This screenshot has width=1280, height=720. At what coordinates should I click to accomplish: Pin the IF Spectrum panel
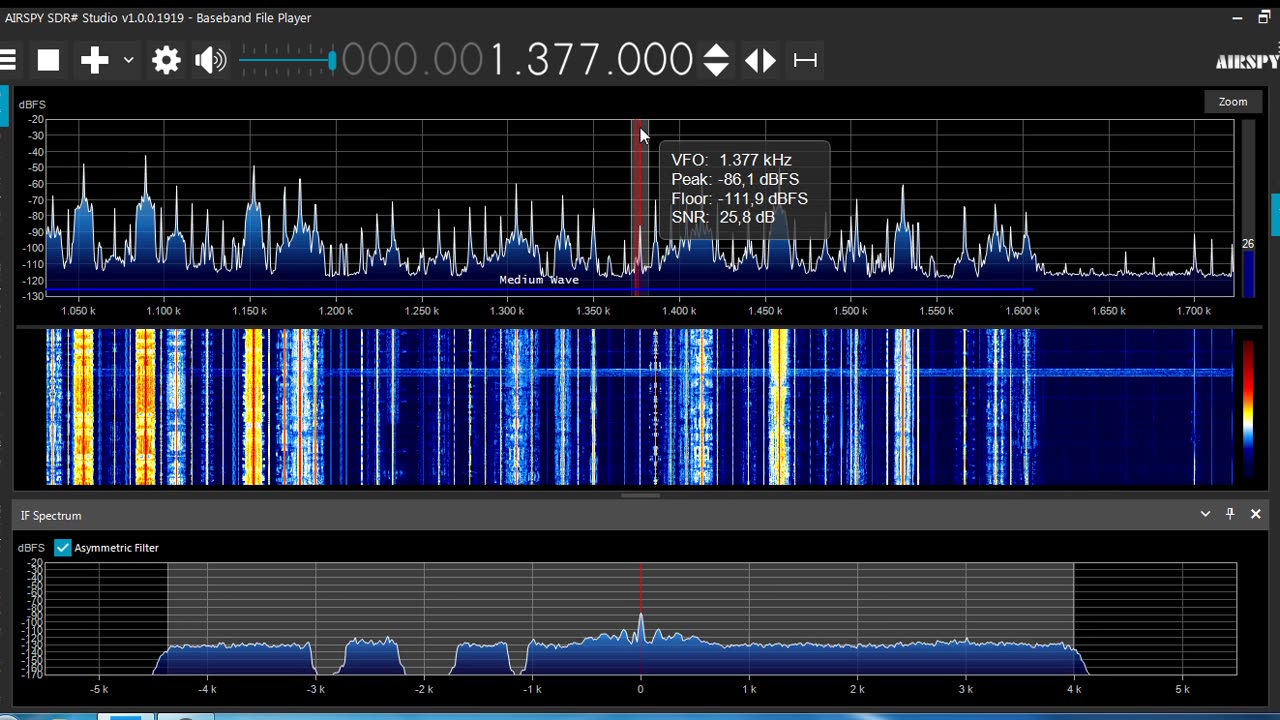click(1230, 514)
